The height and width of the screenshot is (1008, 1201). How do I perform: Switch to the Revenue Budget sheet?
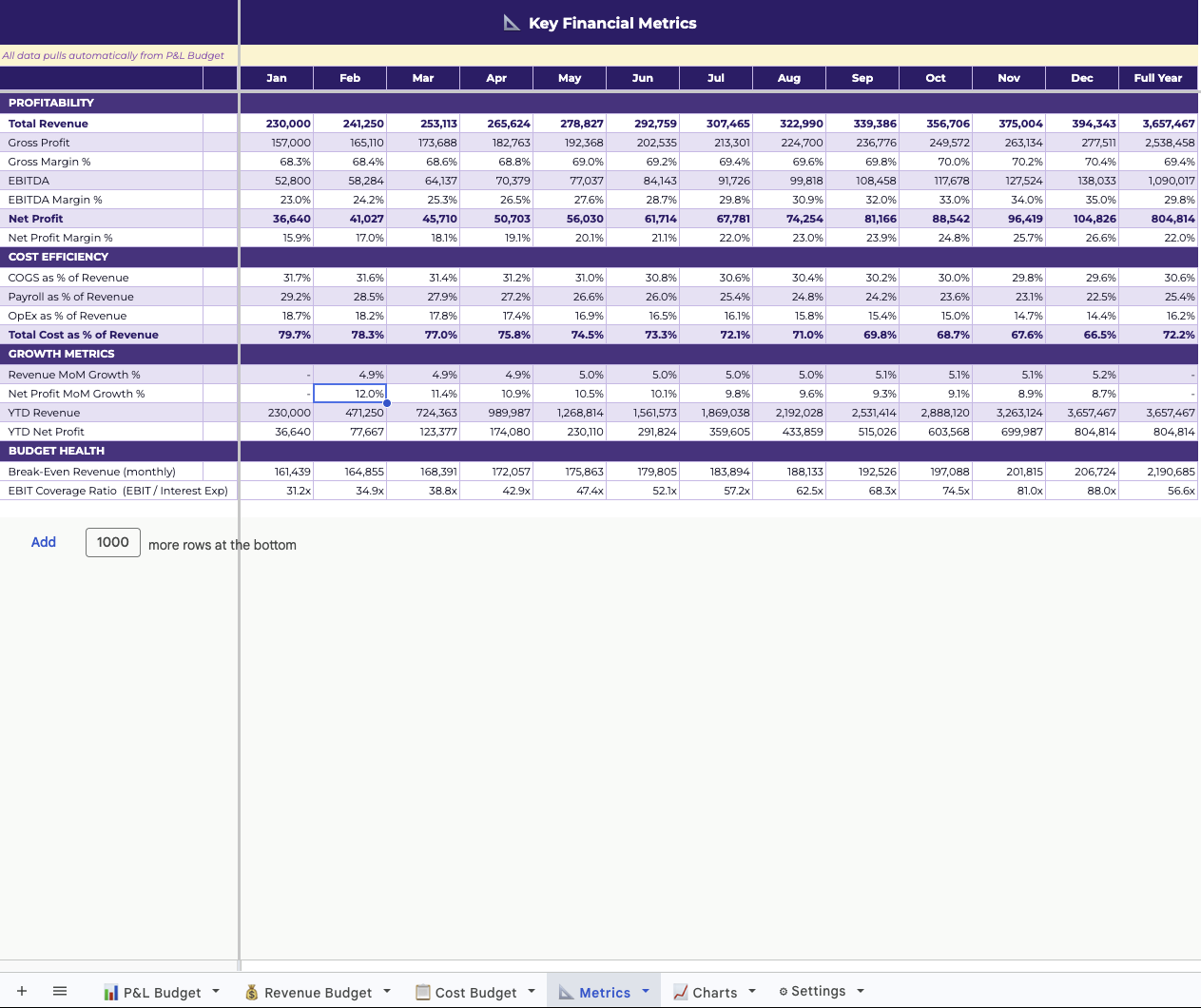pyautogui.click(x=318, y=992)
